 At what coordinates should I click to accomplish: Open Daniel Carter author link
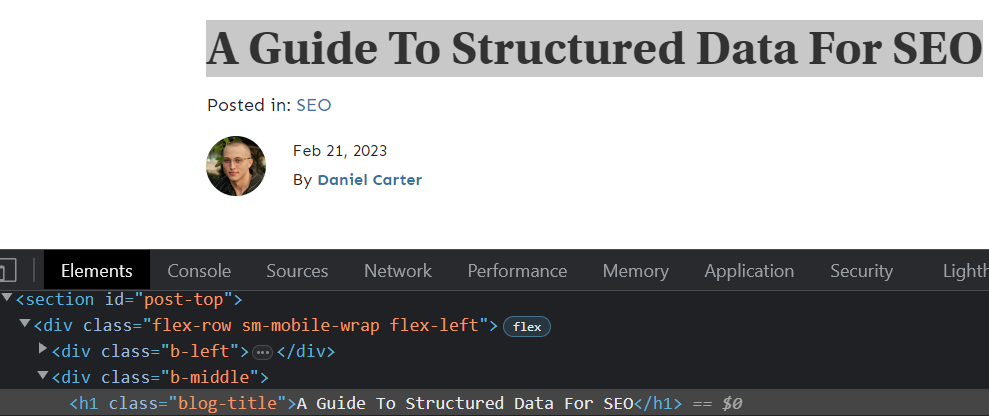tap(370, 180)
